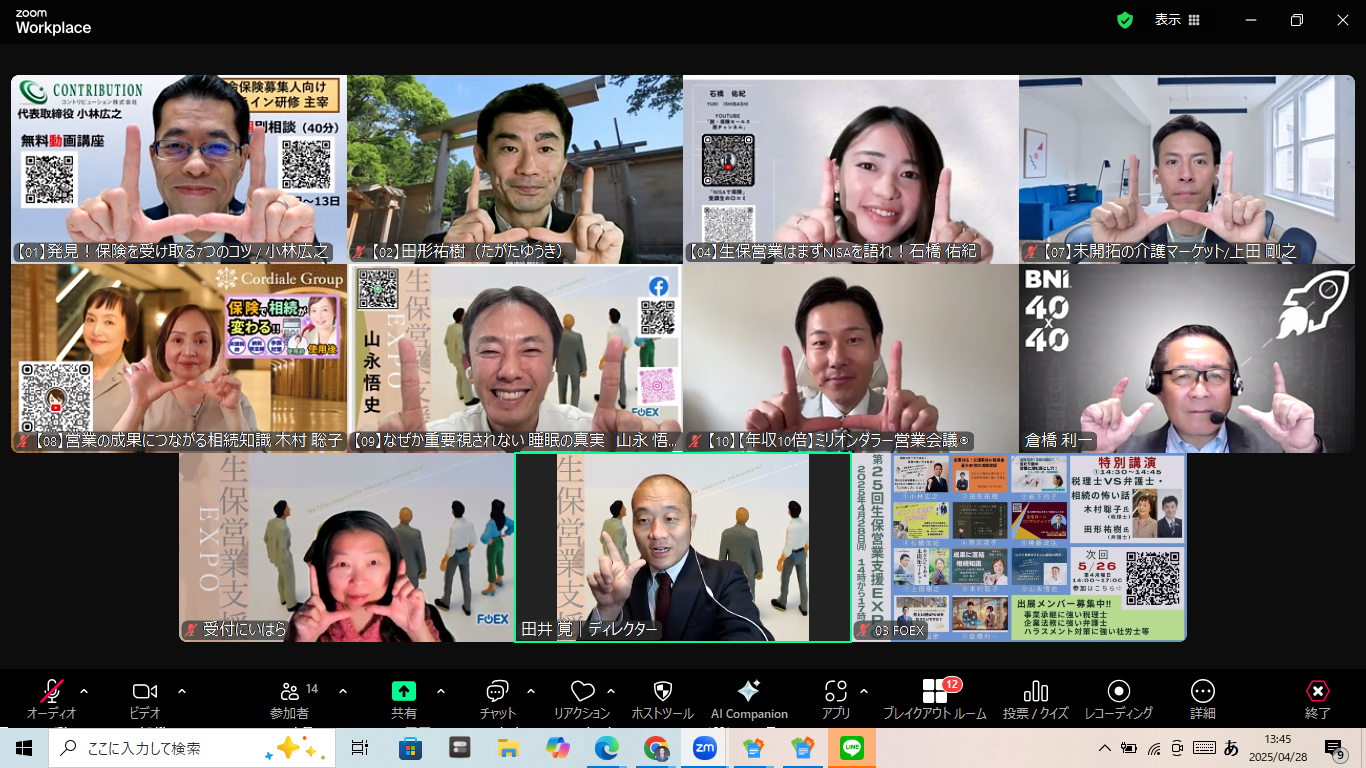1366x768 pixels.
Task: Open the 表示 view layout menu
Action: [x=1177, y=20]
